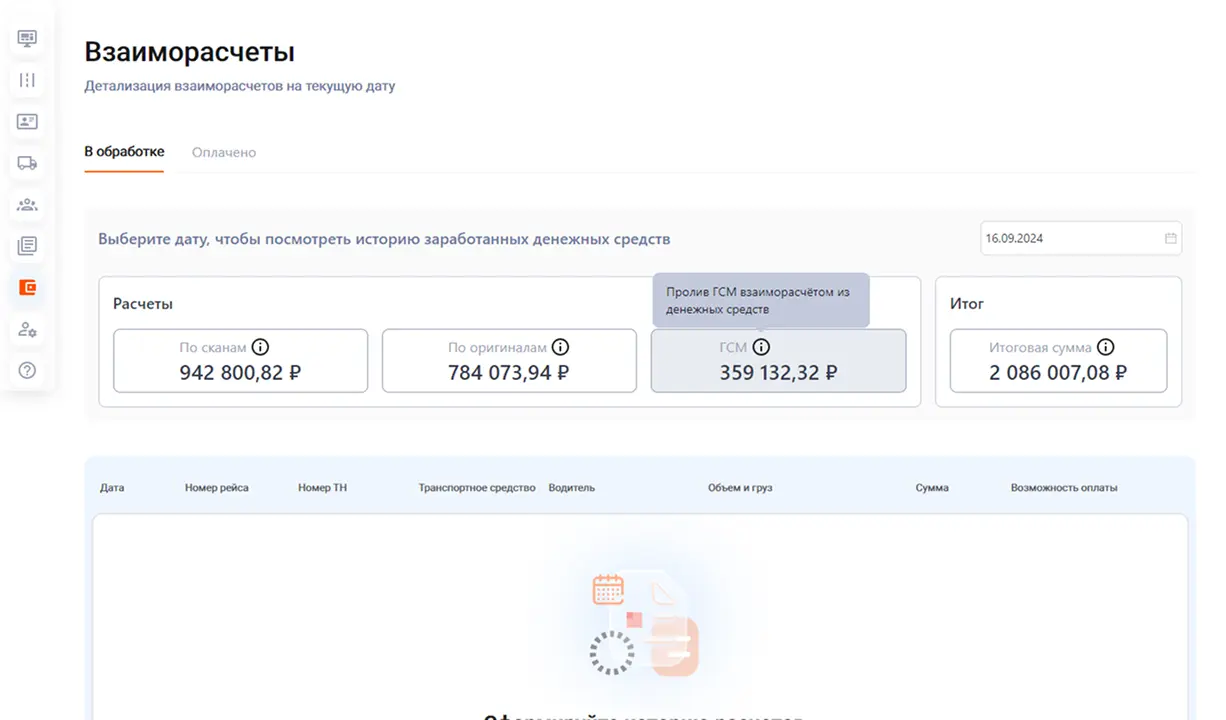Image resolution: width=1226 pixels, height=720 pixels.
Task: Click the road routes sidebar icon
Action: (x=27, y=80)
